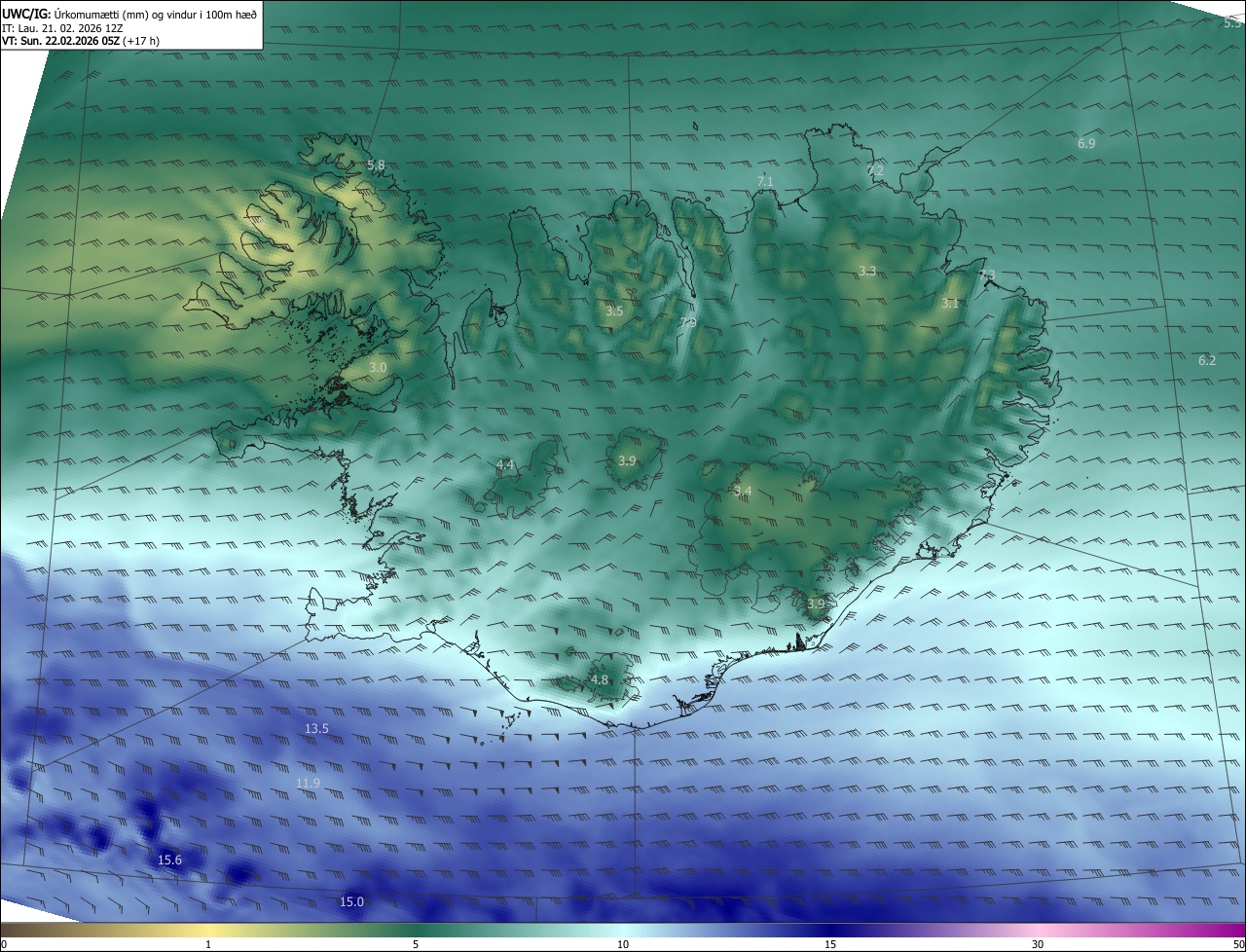Click the 'UWC/IG' title label
Screen dimensions: 1246x952
coord(25,13)
